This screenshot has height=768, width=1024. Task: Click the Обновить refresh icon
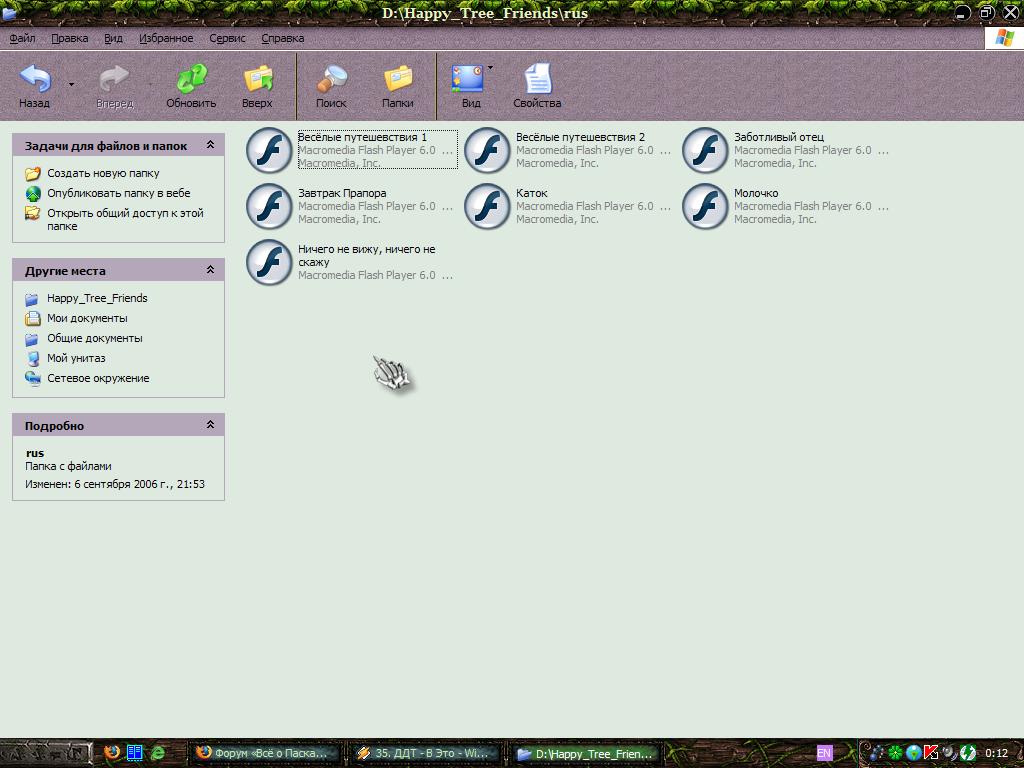(x=190, y=80)
